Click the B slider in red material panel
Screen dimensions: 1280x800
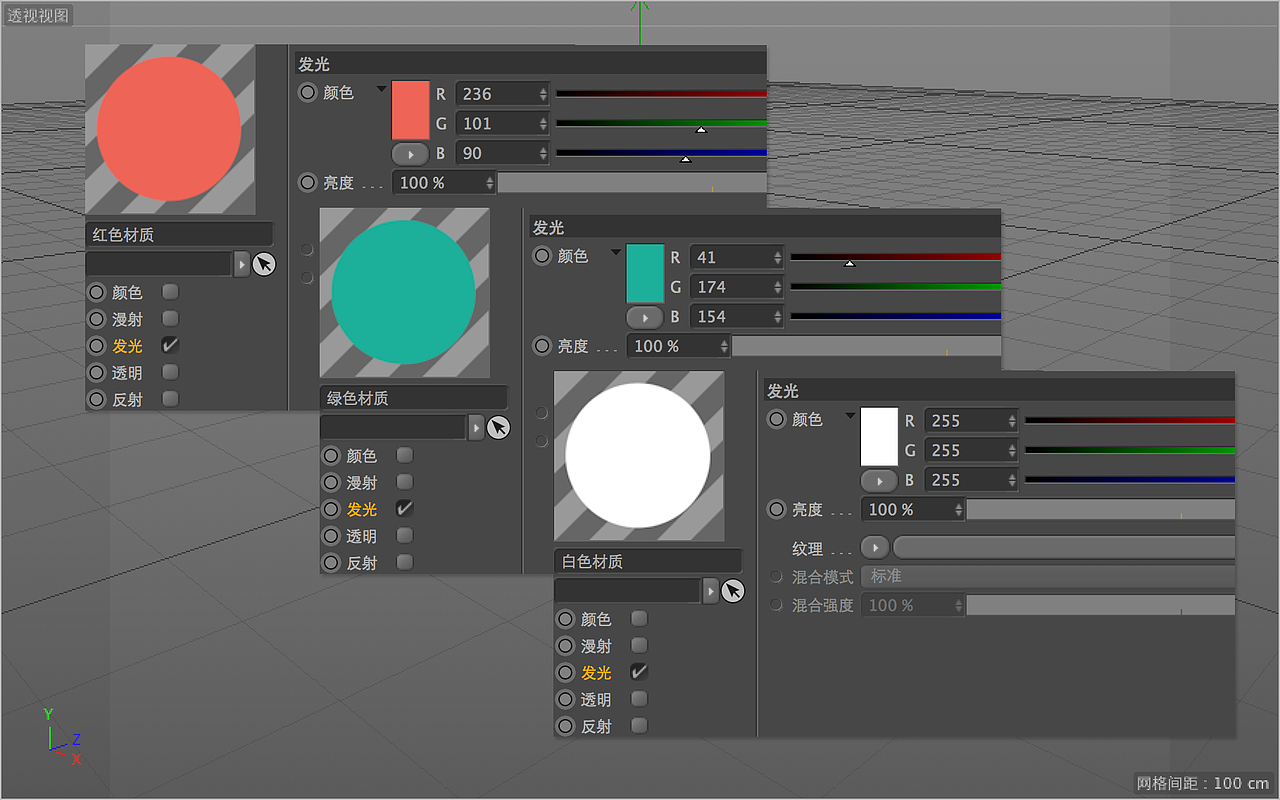click(x=661, y=154)
